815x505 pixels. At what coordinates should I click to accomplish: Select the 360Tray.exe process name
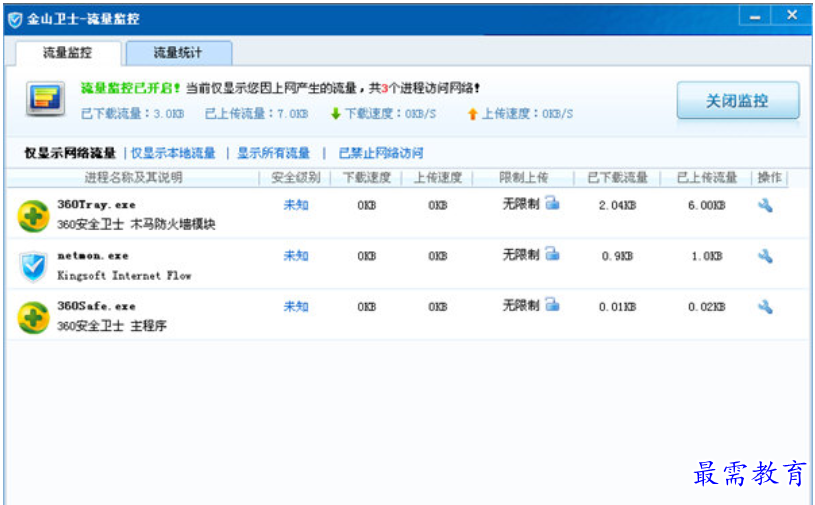click(x=96, y=204)
